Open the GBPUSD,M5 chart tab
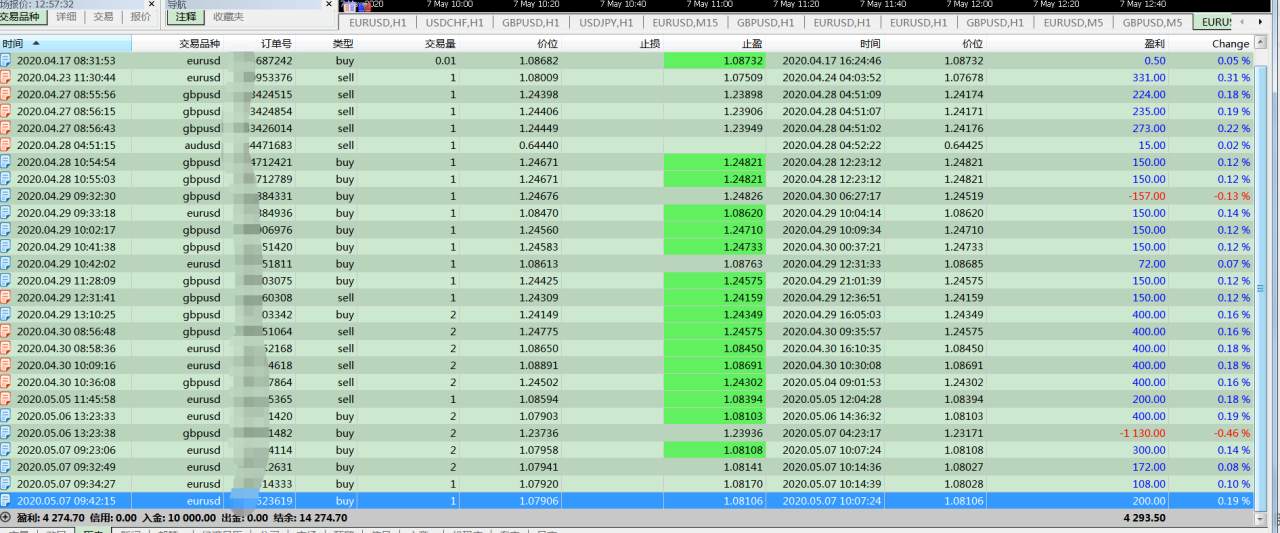This screenshot has width=1280, height=533. pos(1152,23)
